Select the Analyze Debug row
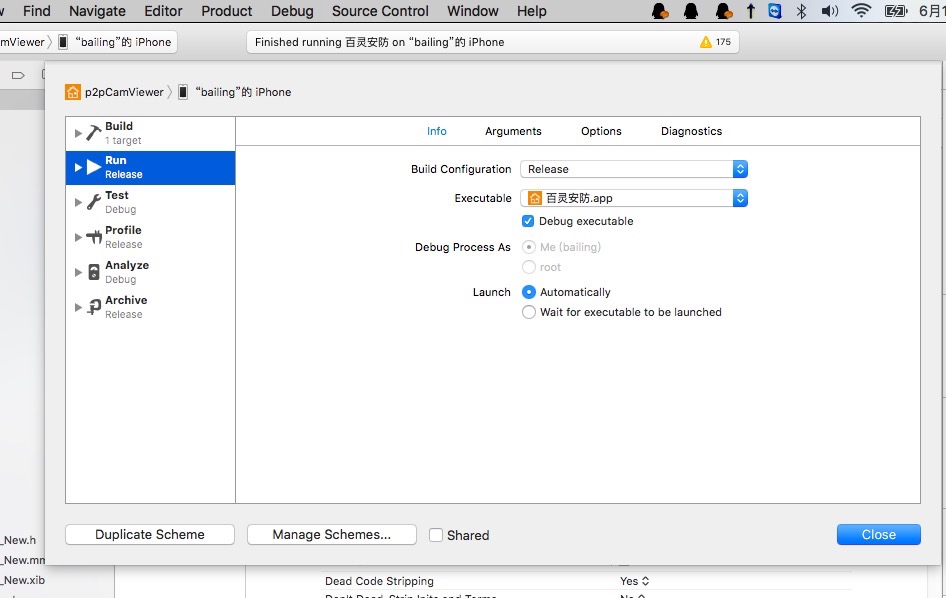The image size is (946, 598). 150,272
